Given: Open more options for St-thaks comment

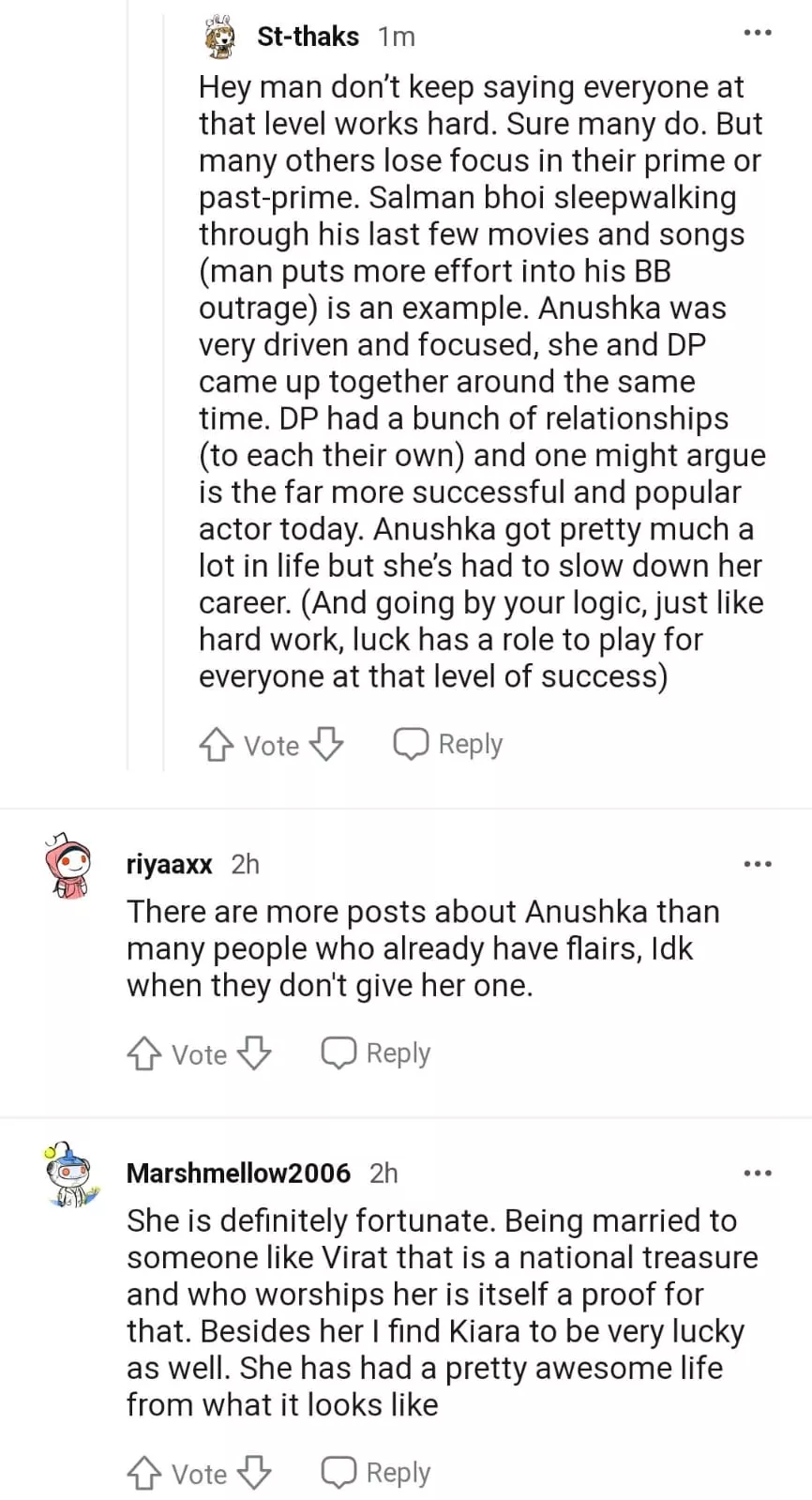Looking at the screenshot, I should 757,34.
